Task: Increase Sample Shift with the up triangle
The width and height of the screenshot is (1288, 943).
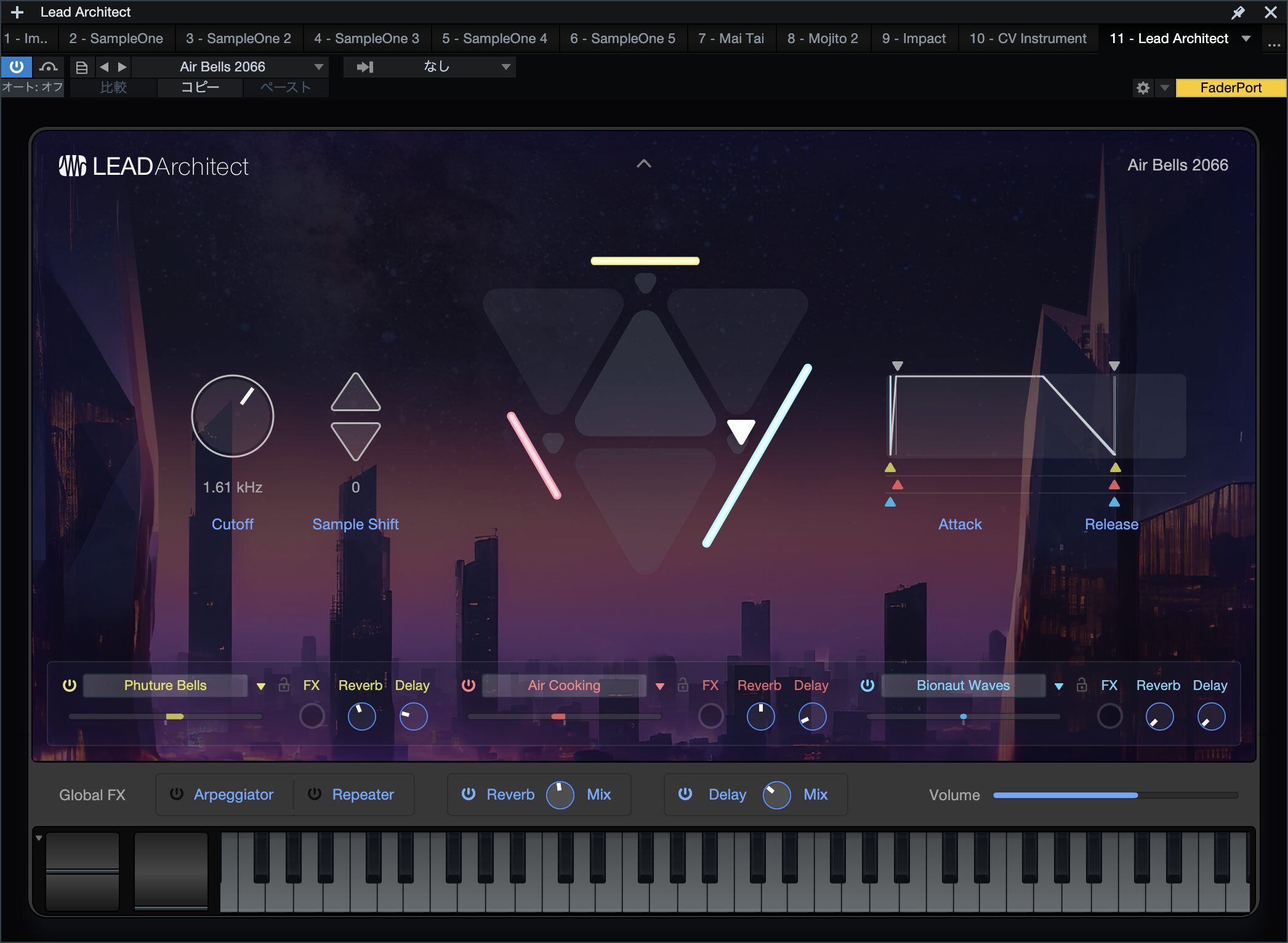Action: [x=356, y=391]
